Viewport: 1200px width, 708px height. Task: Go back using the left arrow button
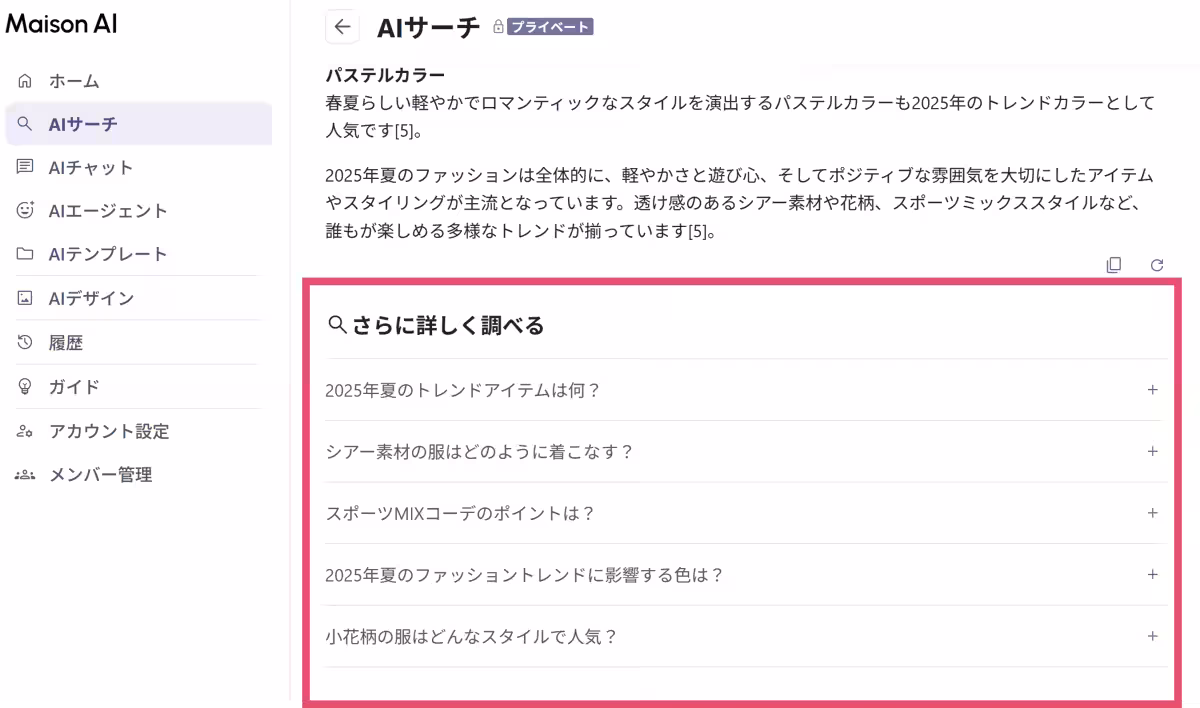point(342,27)
